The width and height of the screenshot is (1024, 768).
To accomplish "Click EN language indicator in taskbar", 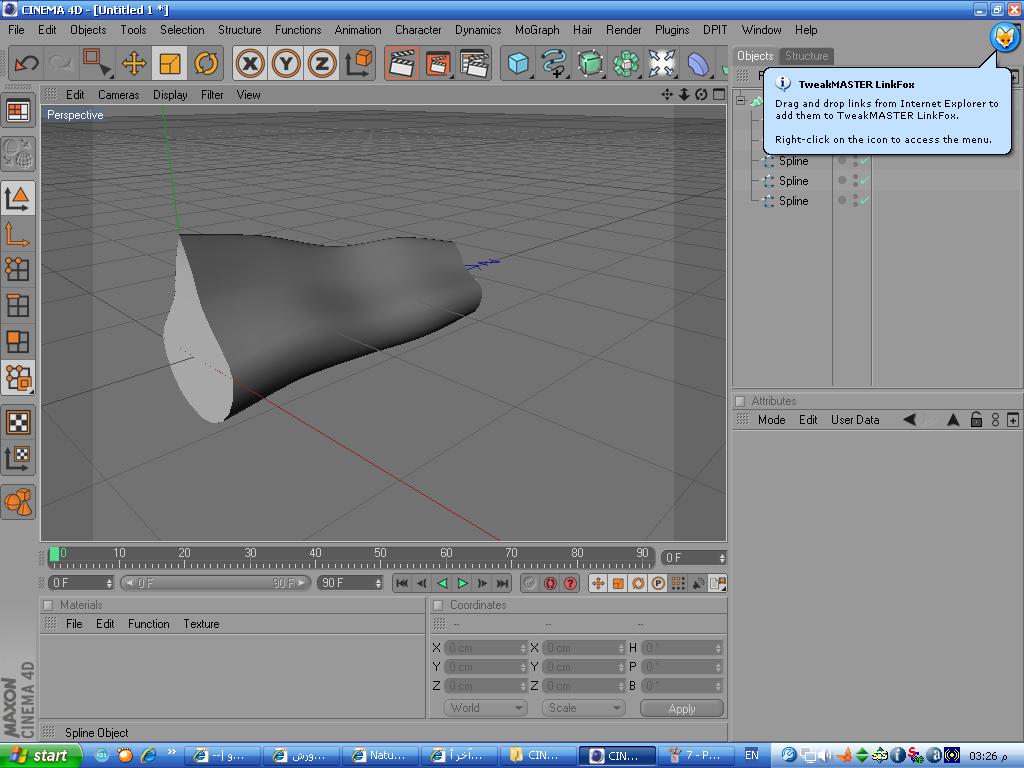I will 752,756.
